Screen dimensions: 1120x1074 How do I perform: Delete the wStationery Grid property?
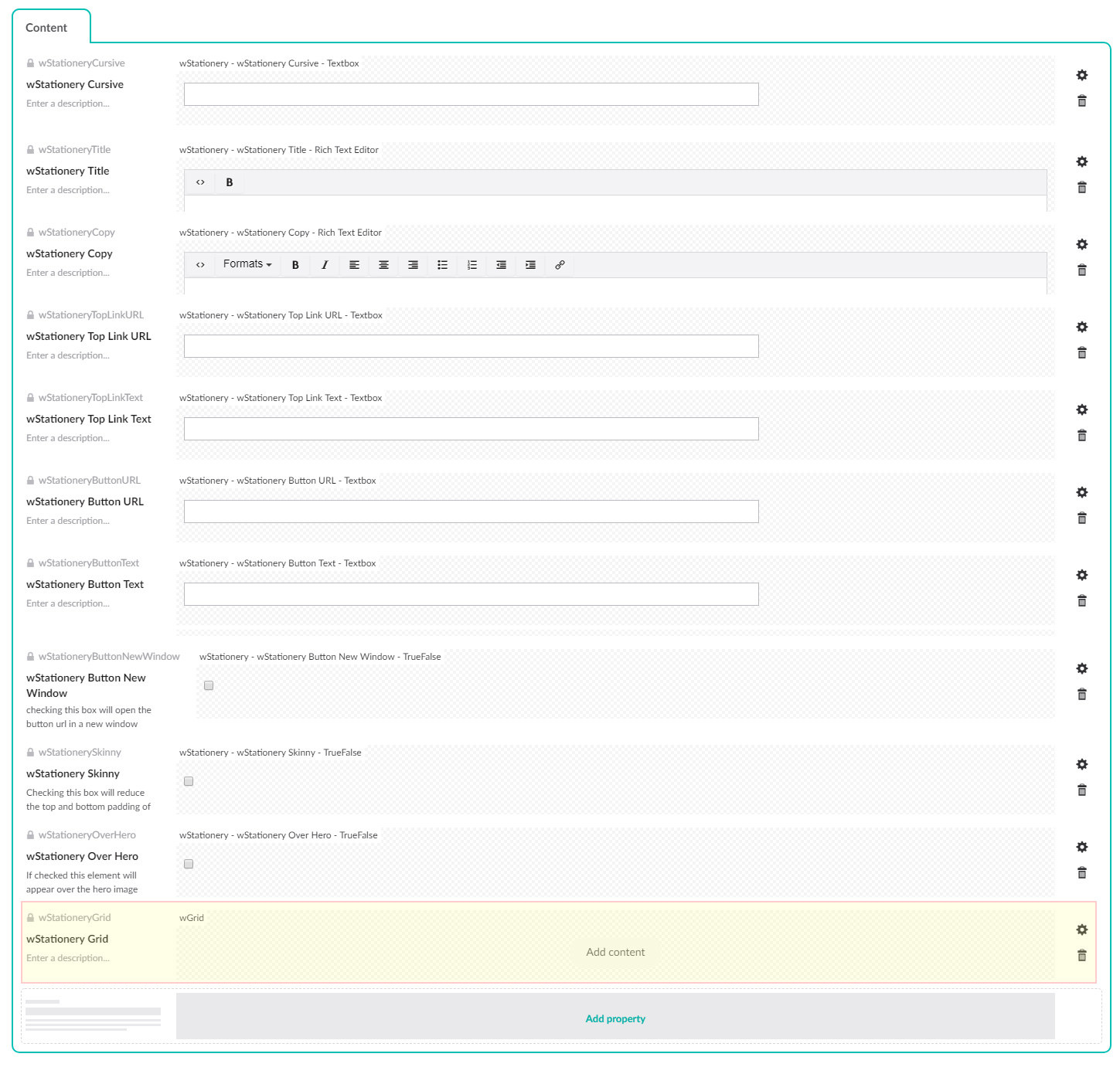pos(1082,956)
